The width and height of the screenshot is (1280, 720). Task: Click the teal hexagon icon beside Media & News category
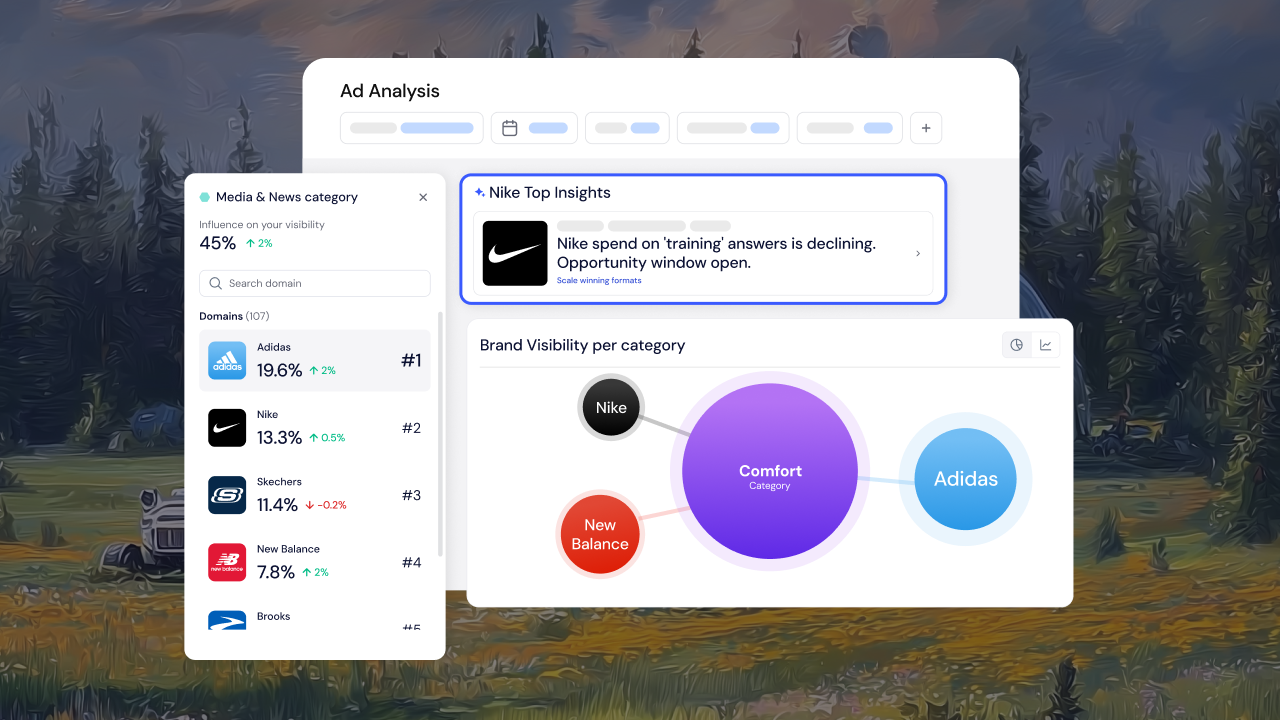[205, 197]
